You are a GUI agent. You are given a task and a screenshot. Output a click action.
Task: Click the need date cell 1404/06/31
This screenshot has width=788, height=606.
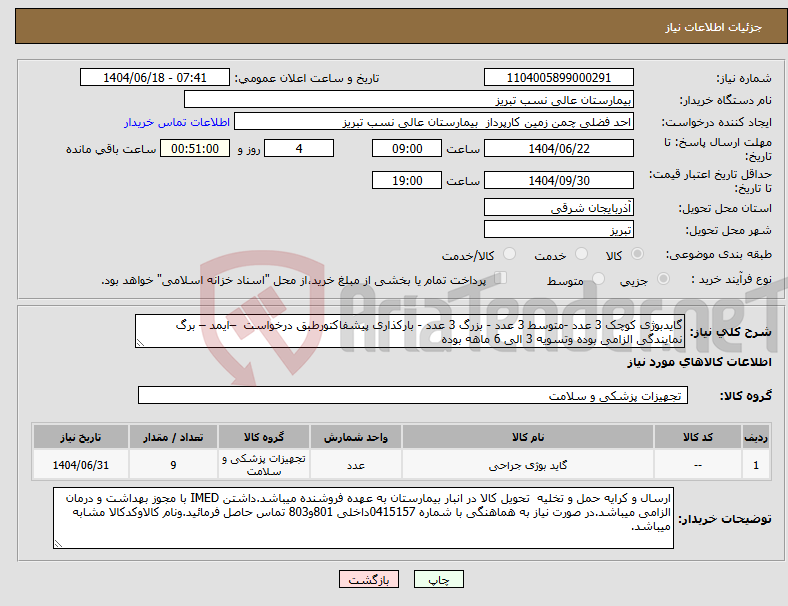pyautogui.click(x=80, y=465)
